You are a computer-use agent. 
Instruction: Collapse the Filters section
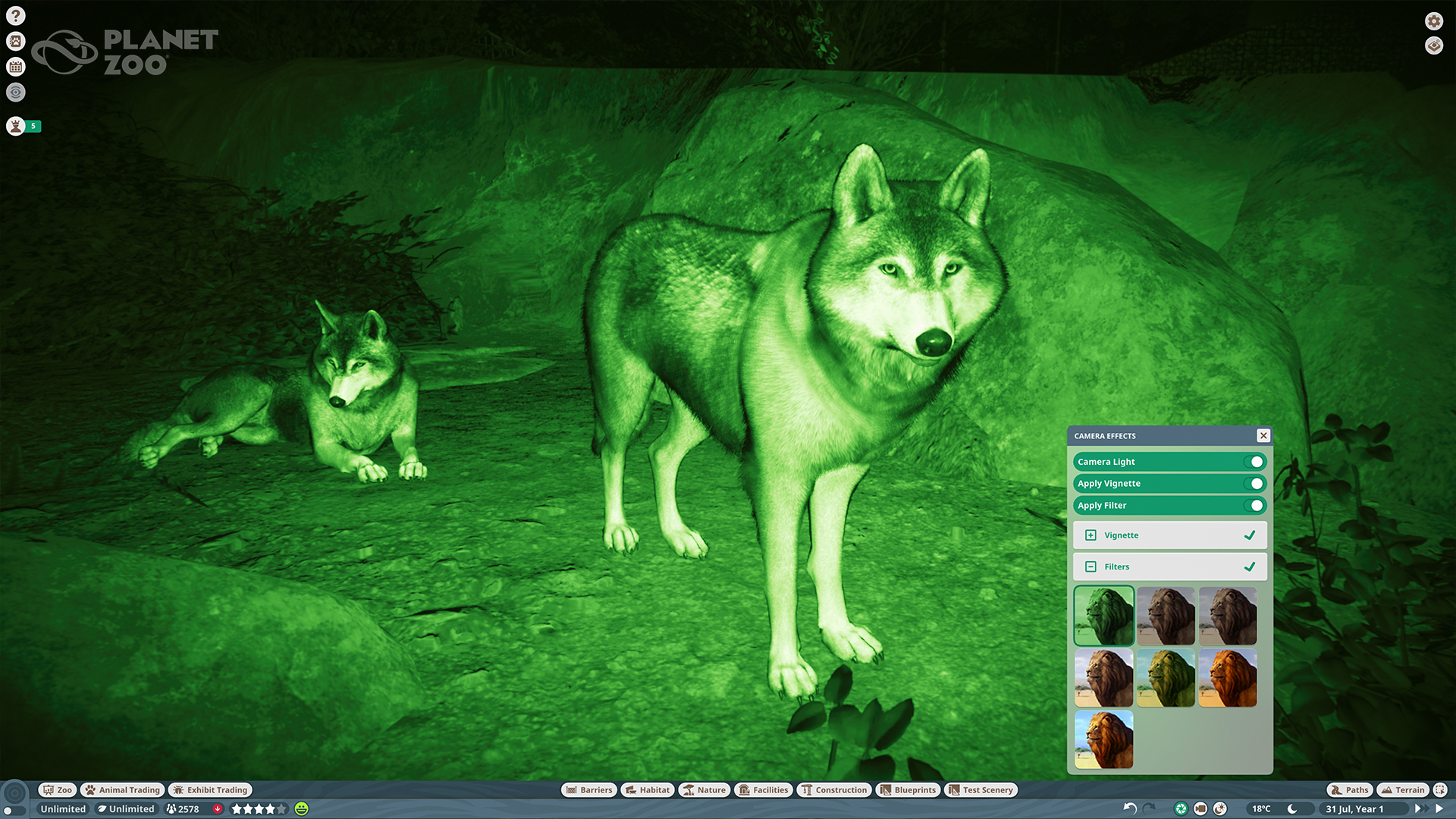1090,566
